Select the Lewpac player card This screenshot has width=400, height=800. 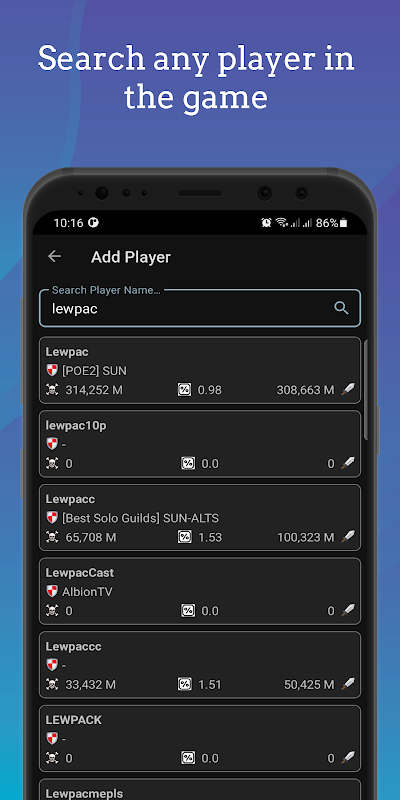click(x=200, y=370)
